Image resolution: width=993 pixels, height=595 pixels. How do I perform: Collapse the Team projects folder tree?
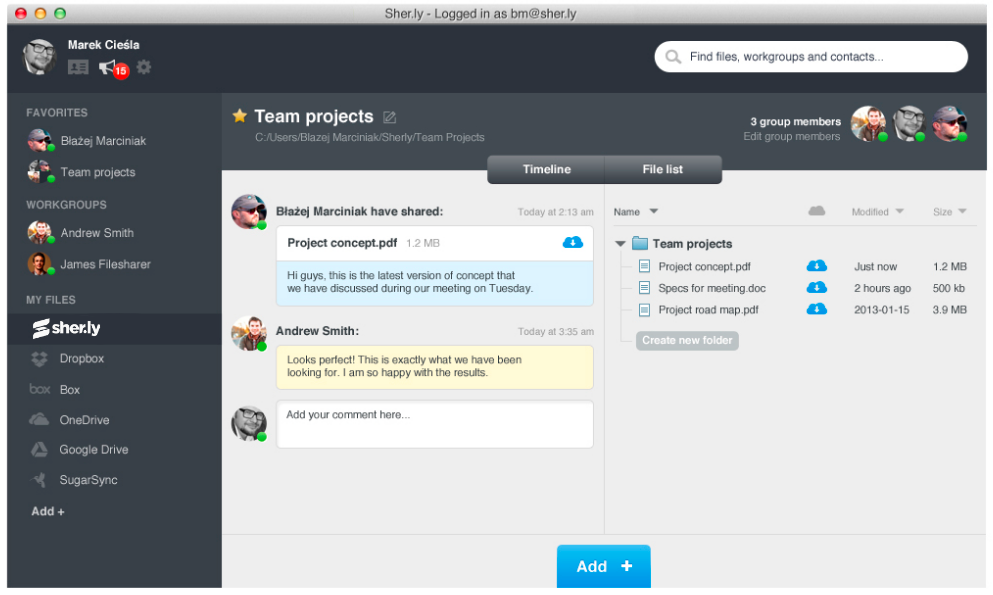(621, 244)
